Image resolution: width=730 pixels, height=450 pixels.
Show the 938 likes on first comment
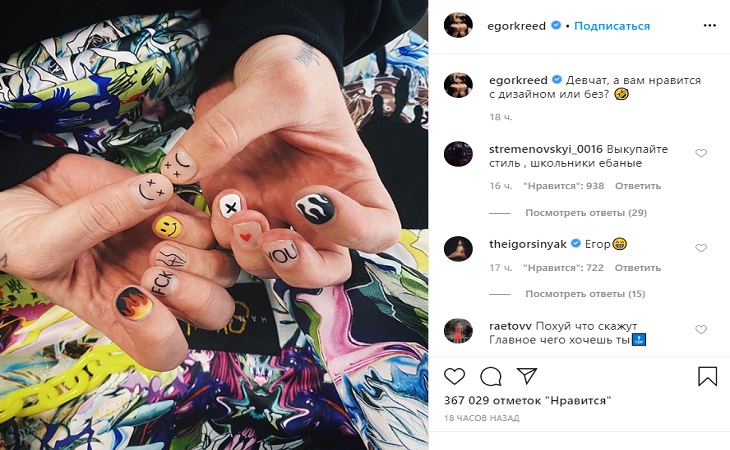[x=563, y=186]
